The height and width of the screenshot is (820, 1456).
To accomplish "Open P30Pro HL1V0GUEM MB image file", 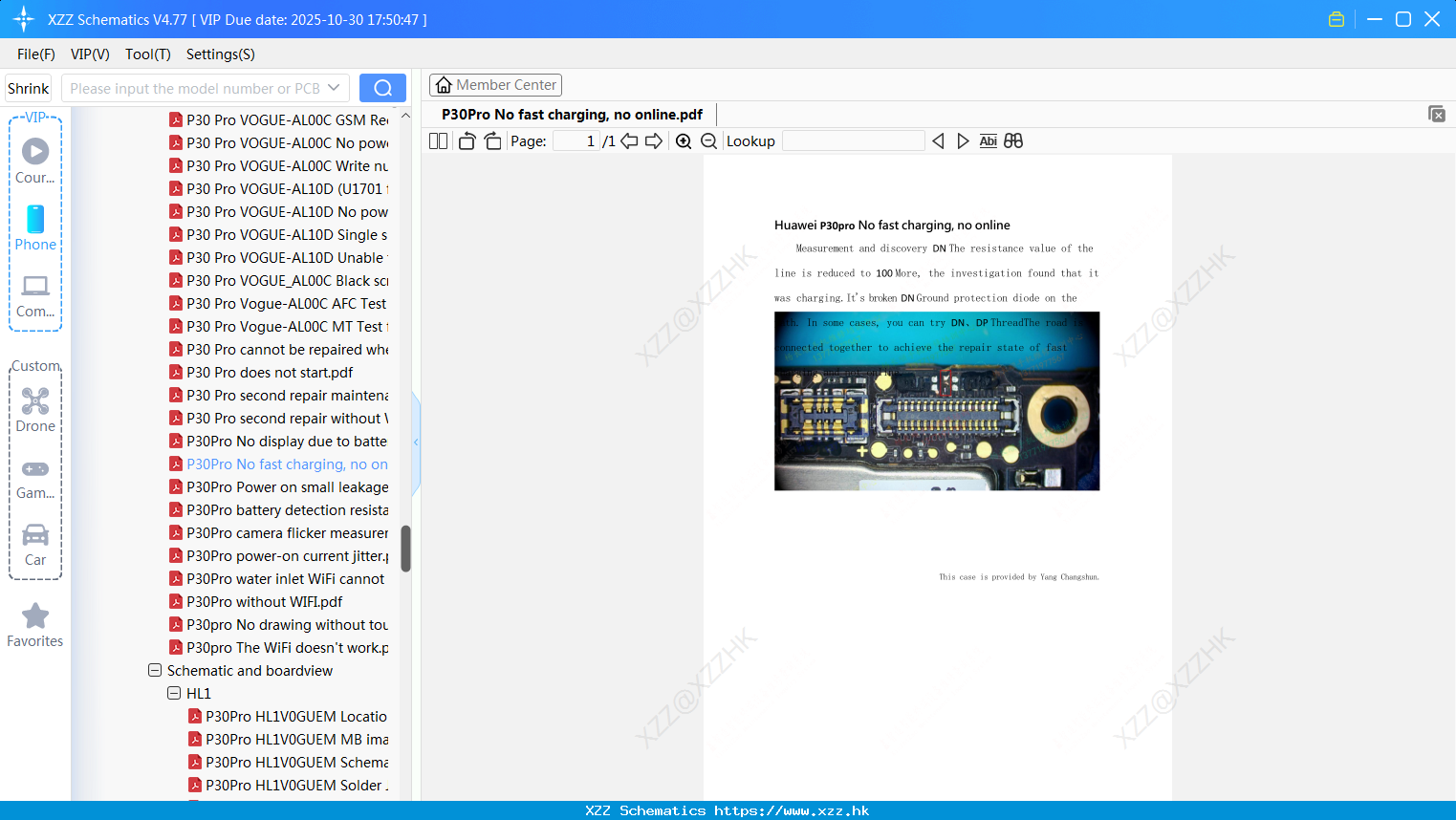I will click(289, 740).
